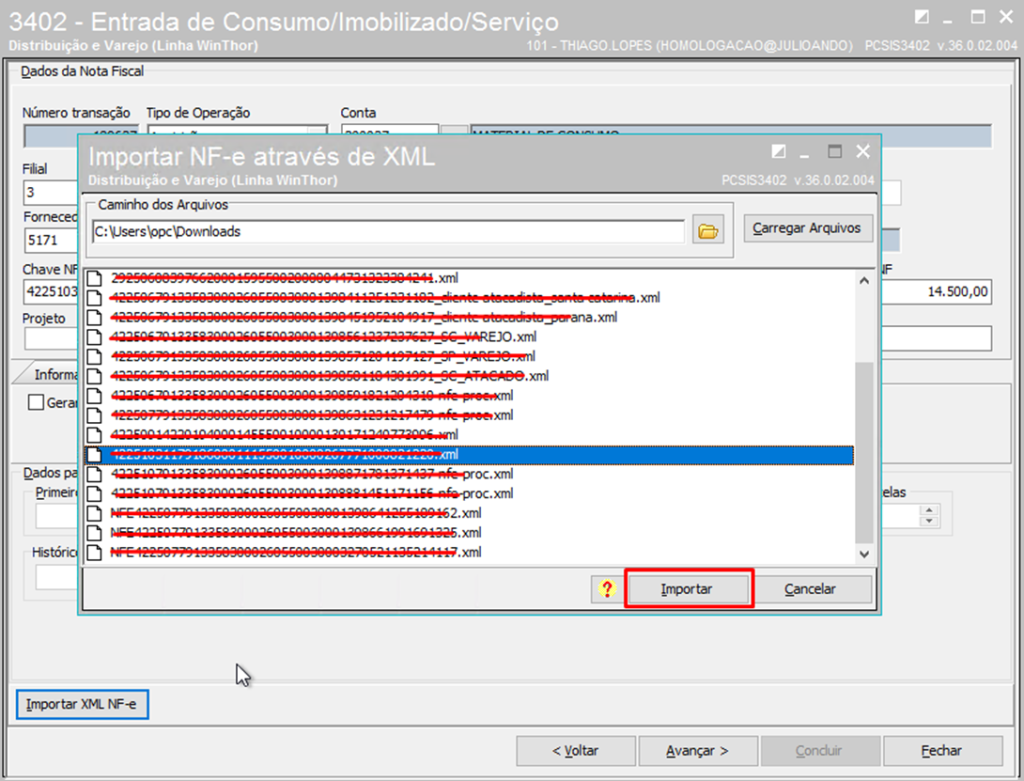The height and width of the screenshot is (781, 1024).
Task: Click file icon of the santa catarina XML
Action: pyautogui.click(x=94, y=298)
